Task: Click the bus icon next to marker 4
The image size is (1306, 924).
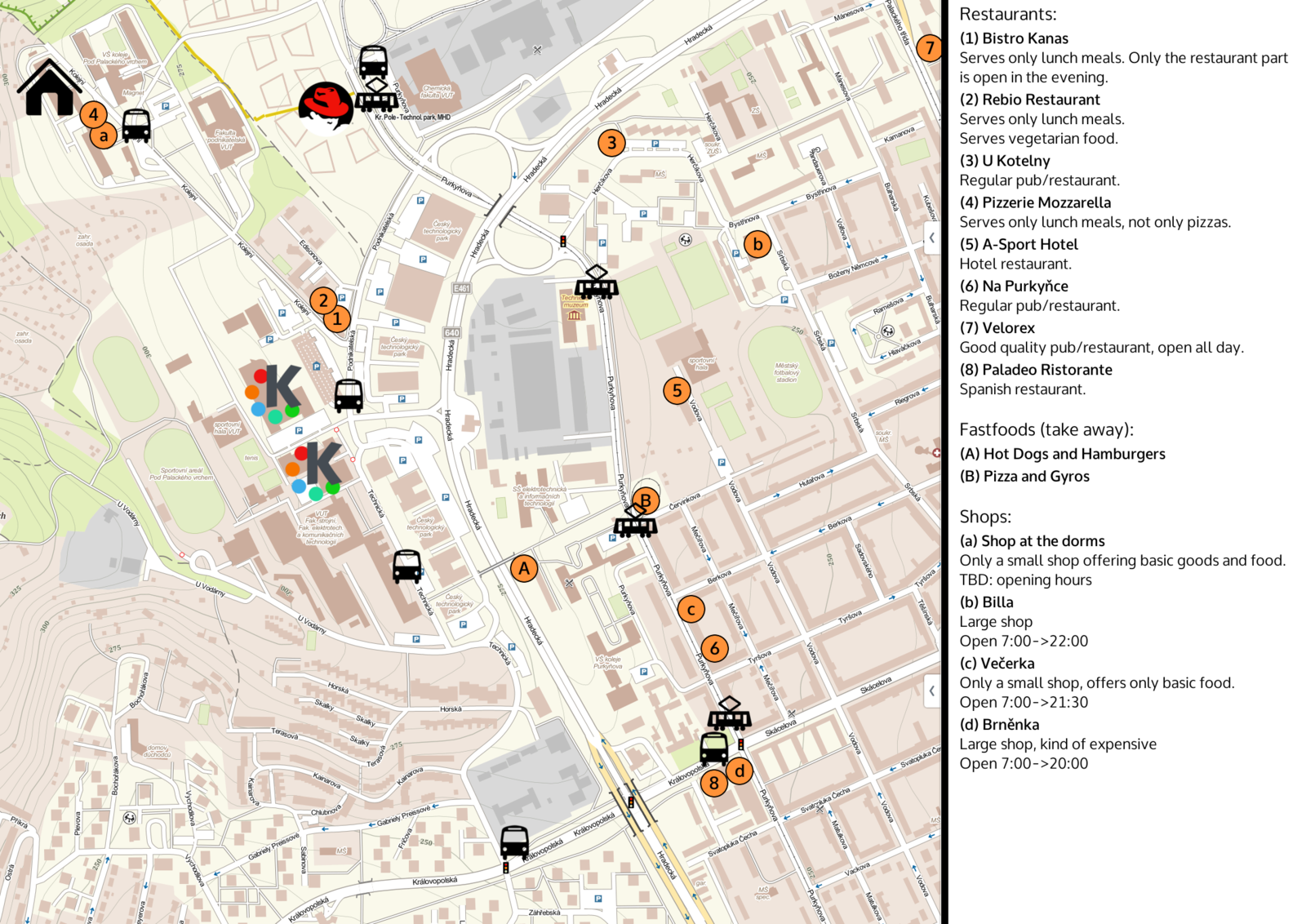Action: tap(136, 127)
